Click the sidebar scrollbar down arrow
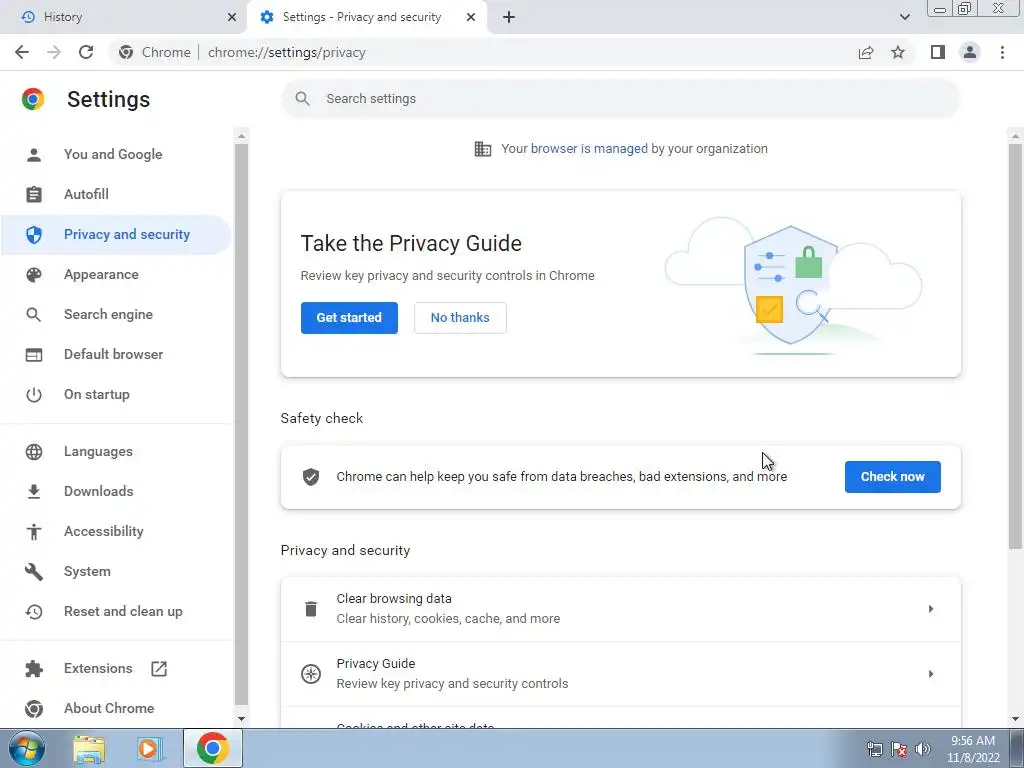 [241, 719]
